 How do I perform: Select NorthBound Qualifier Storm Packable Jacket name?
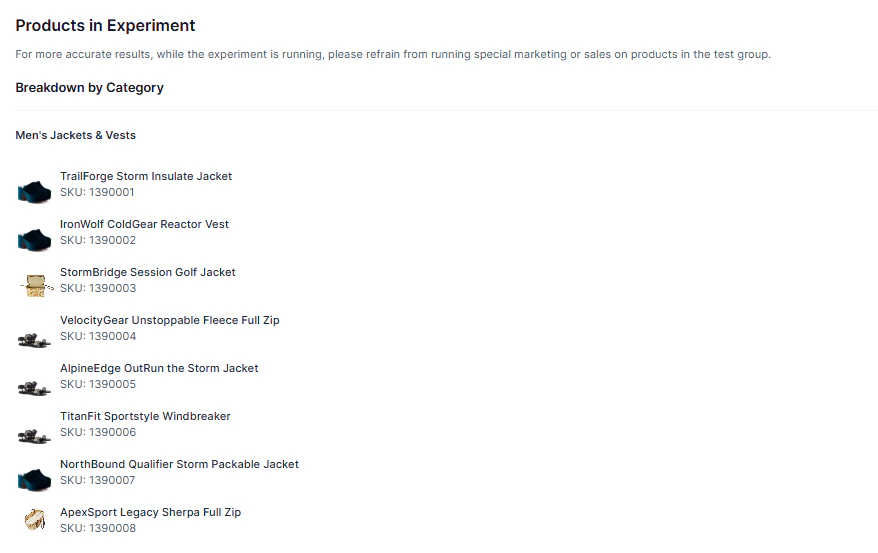[179, 465]
